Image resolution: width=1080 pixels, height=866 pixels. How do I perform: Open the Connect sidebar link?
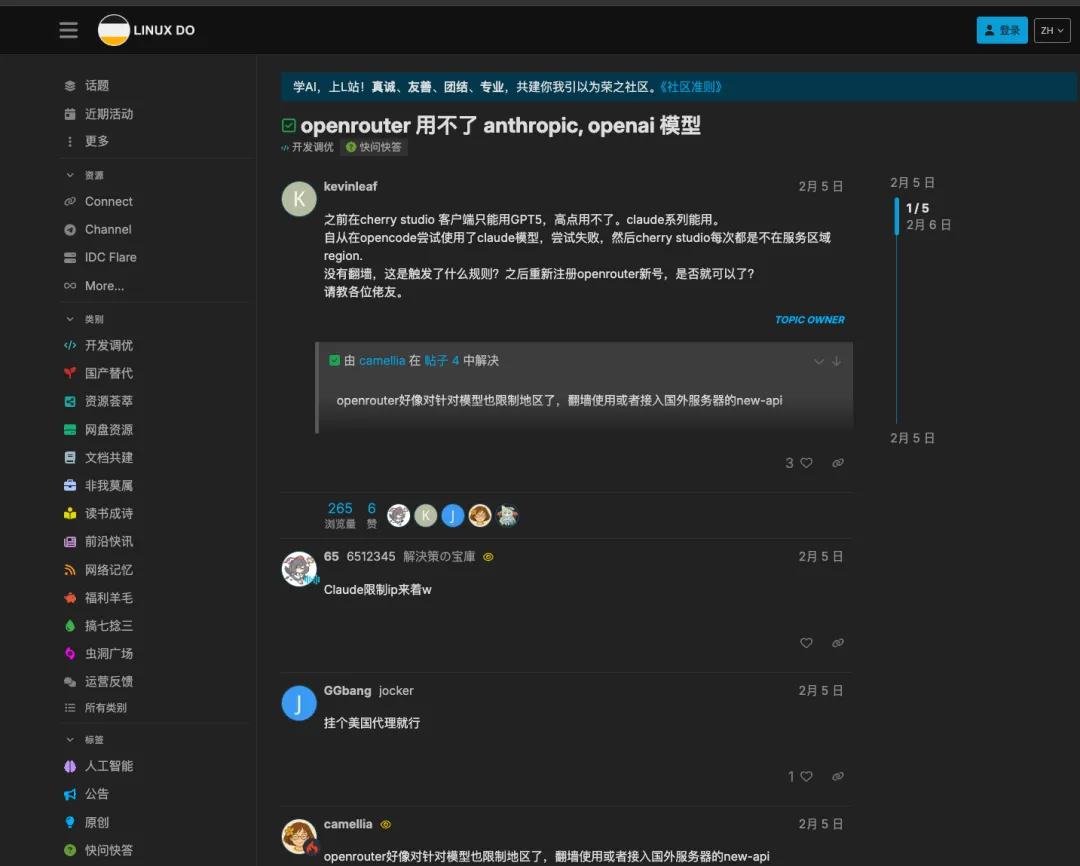pos(108,201)
